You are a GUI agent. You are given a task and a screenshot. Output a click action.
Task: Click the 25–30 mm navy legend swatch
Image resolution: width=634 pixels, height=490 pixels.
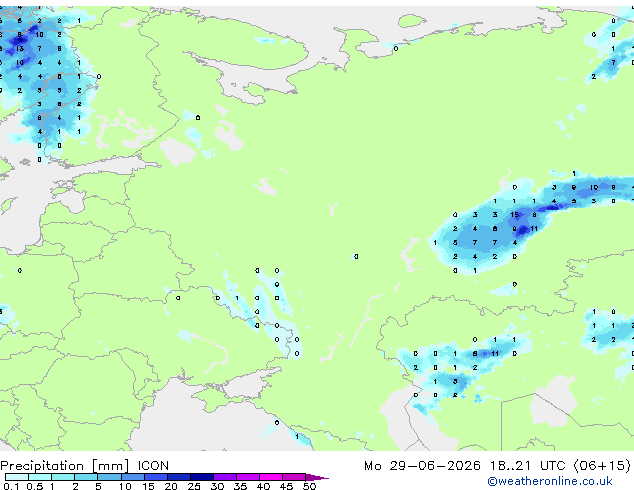[202, 477]
